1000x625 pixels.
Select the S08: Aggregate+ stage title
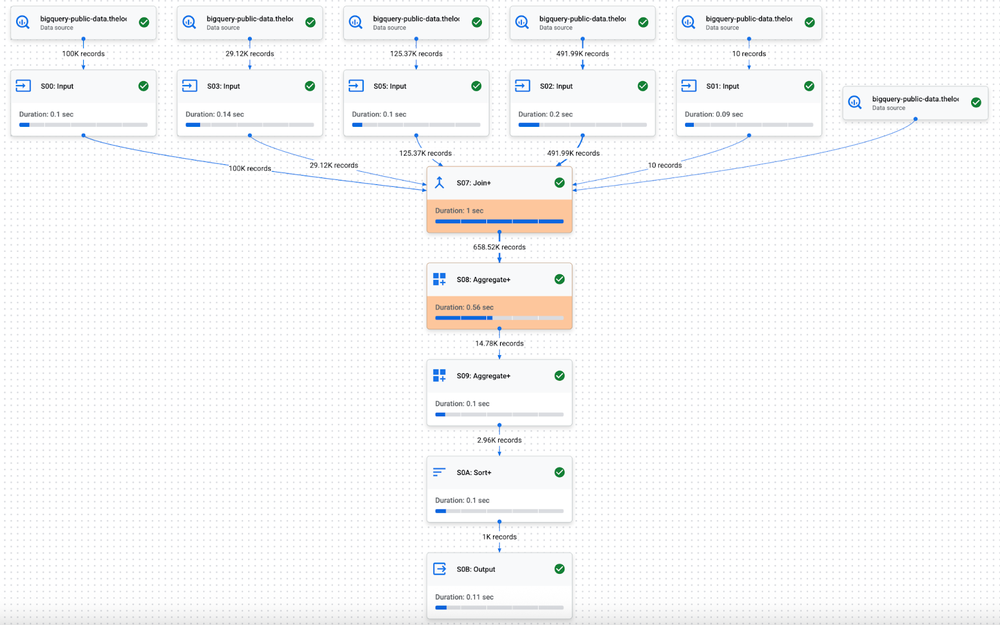[x=483, y=279]
